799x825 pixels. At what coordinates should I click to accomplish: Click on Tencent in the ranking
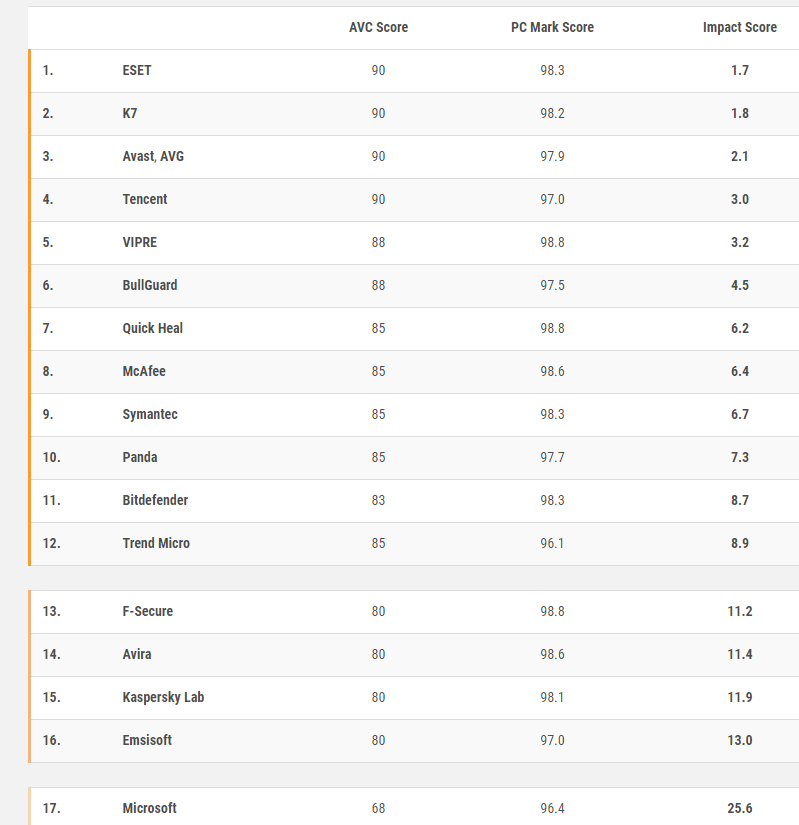point(145,199)
